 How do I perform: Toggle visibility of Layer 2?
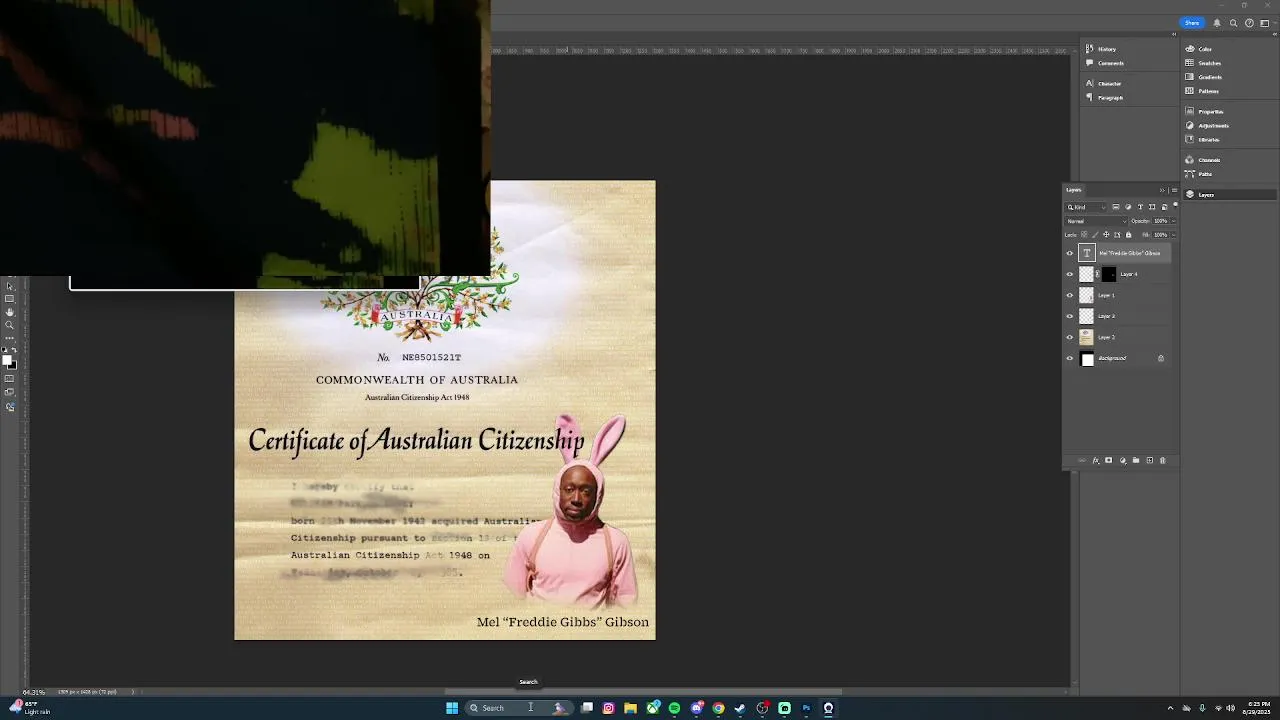click(x=1070, y=337)
